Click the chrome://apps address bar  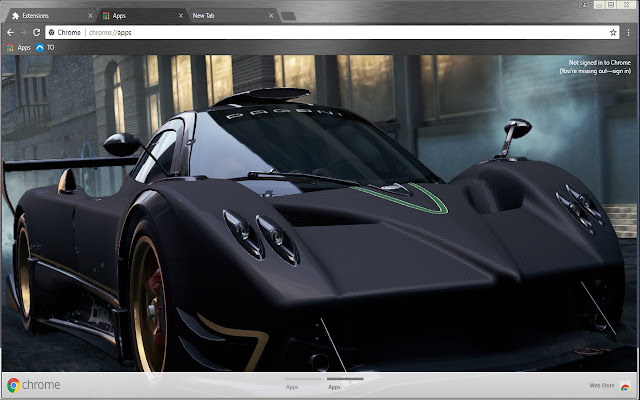pos(332,32)
